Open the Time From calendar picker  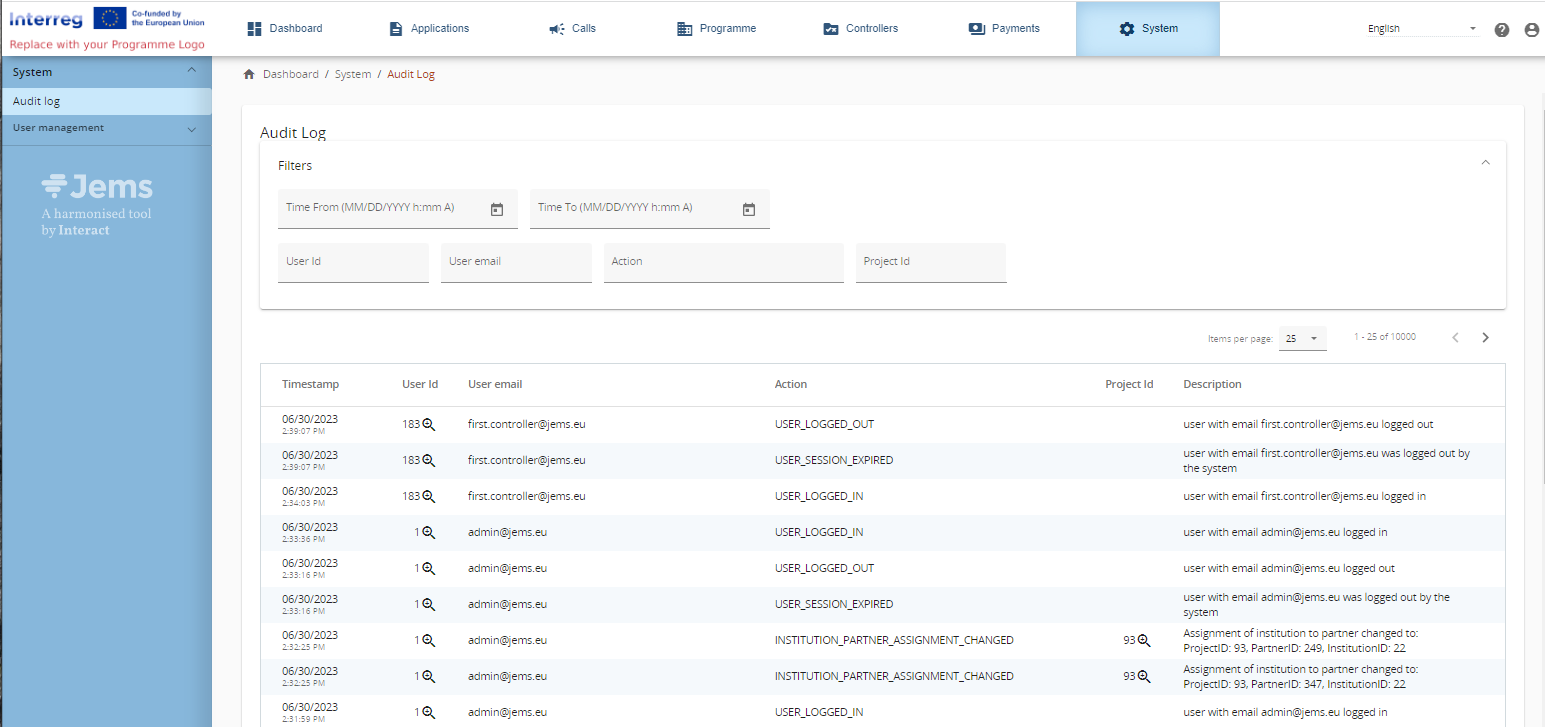tap(497, 209)
